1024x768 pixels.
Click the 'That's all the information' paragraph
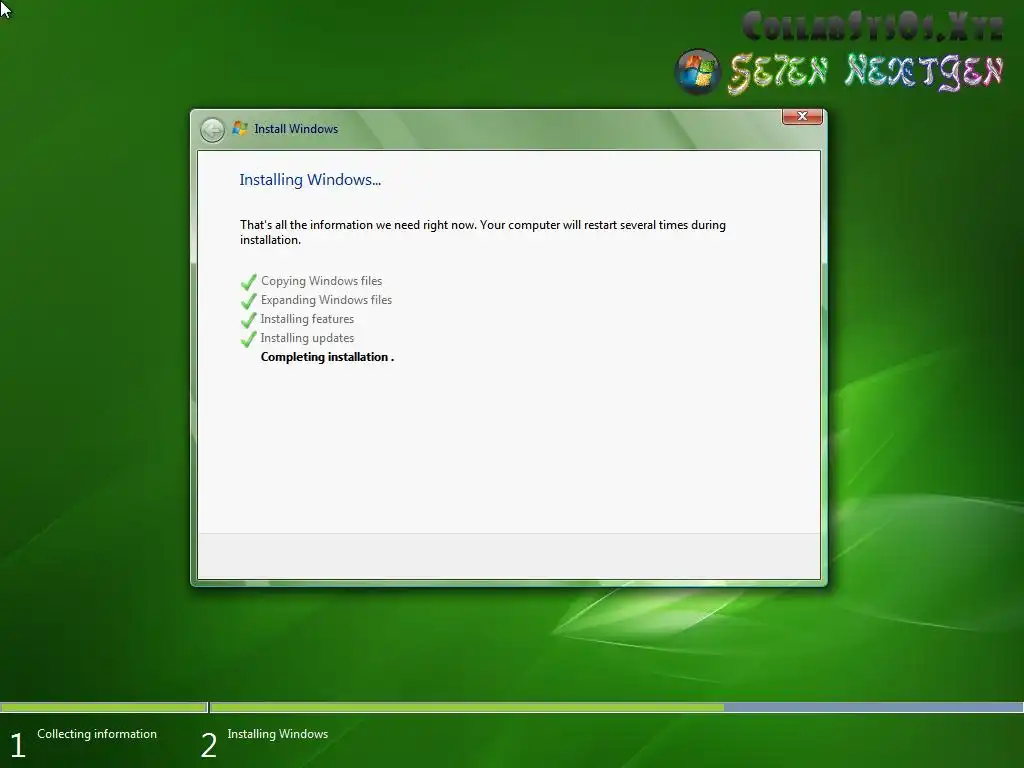click(483, 232)
